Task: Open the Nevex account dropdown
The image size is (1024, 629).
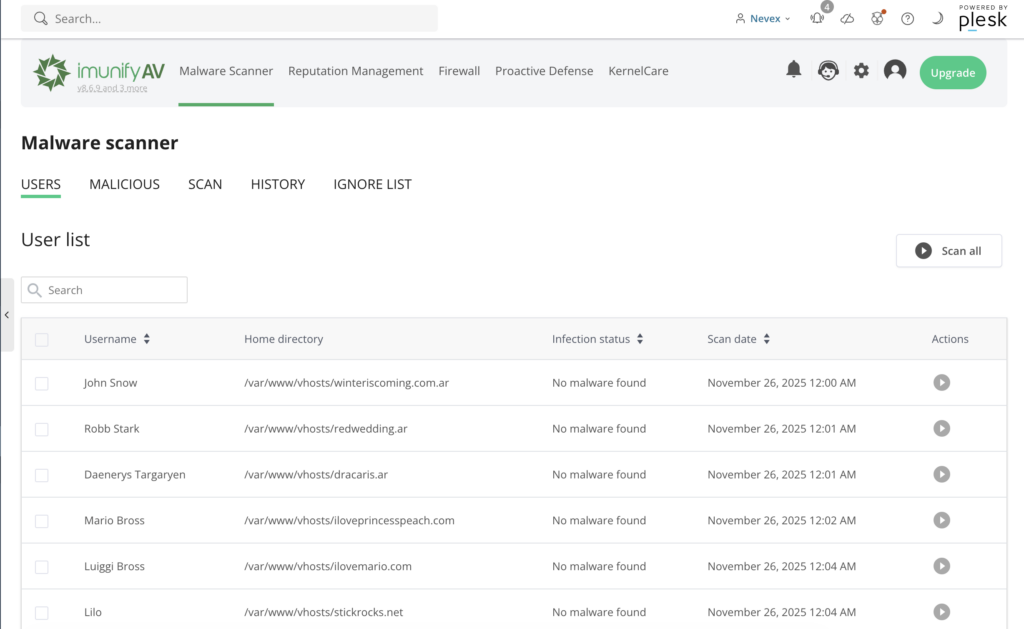Action: tap(762, 19)
